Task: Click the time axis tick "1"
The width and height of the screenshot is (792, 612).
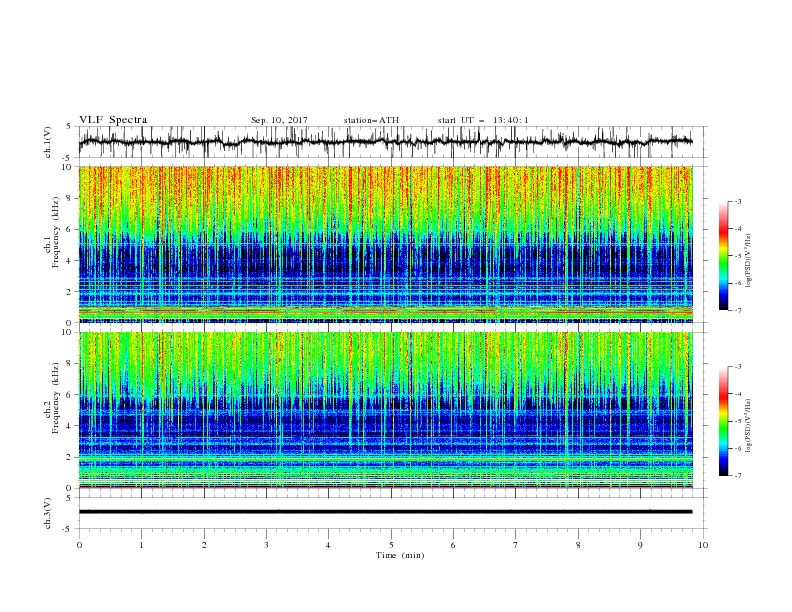Action: pyautogui.click(x=142, y=545)
